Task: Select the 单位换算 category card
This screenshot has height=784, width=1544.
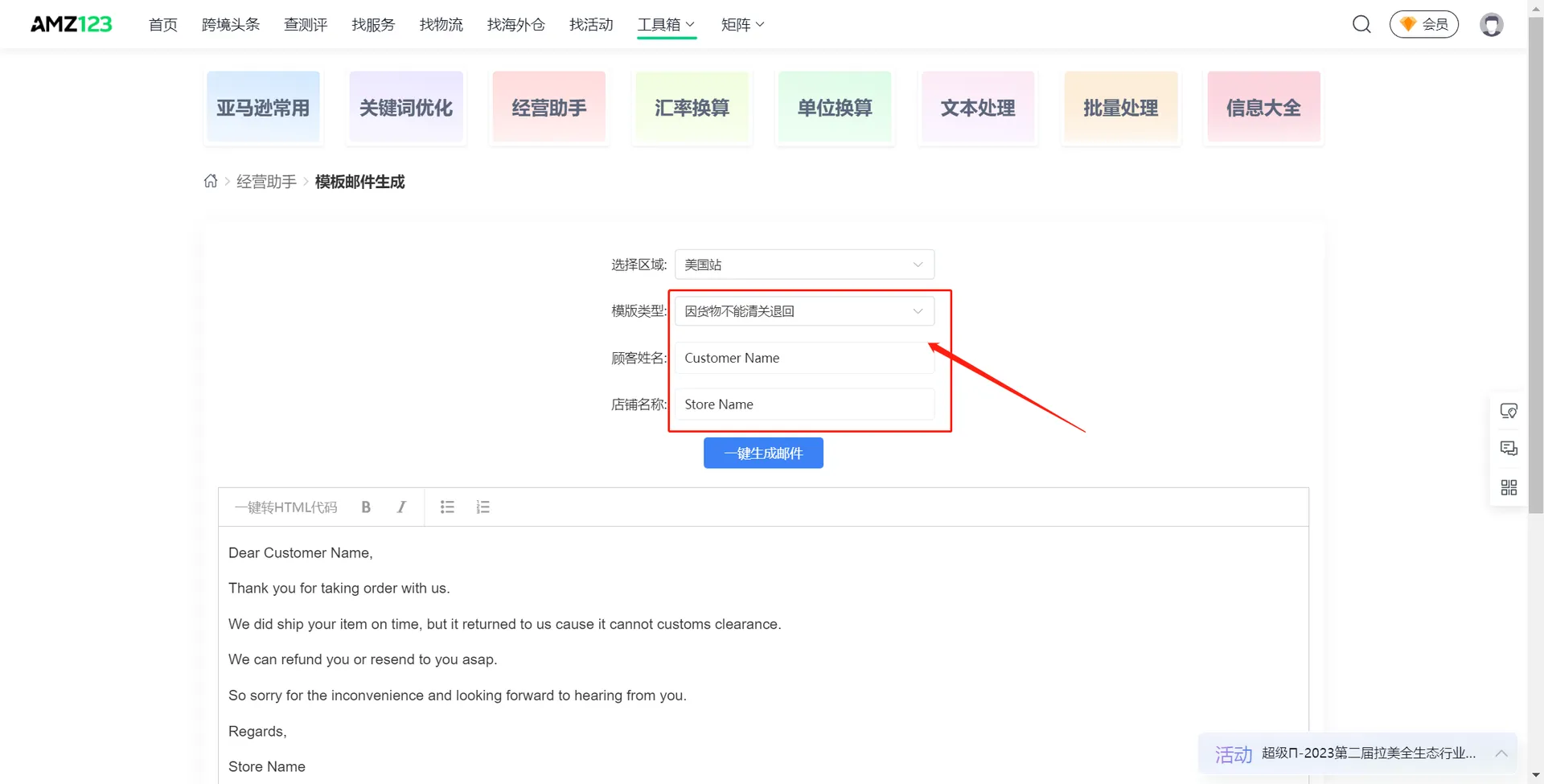Action: 835,107
